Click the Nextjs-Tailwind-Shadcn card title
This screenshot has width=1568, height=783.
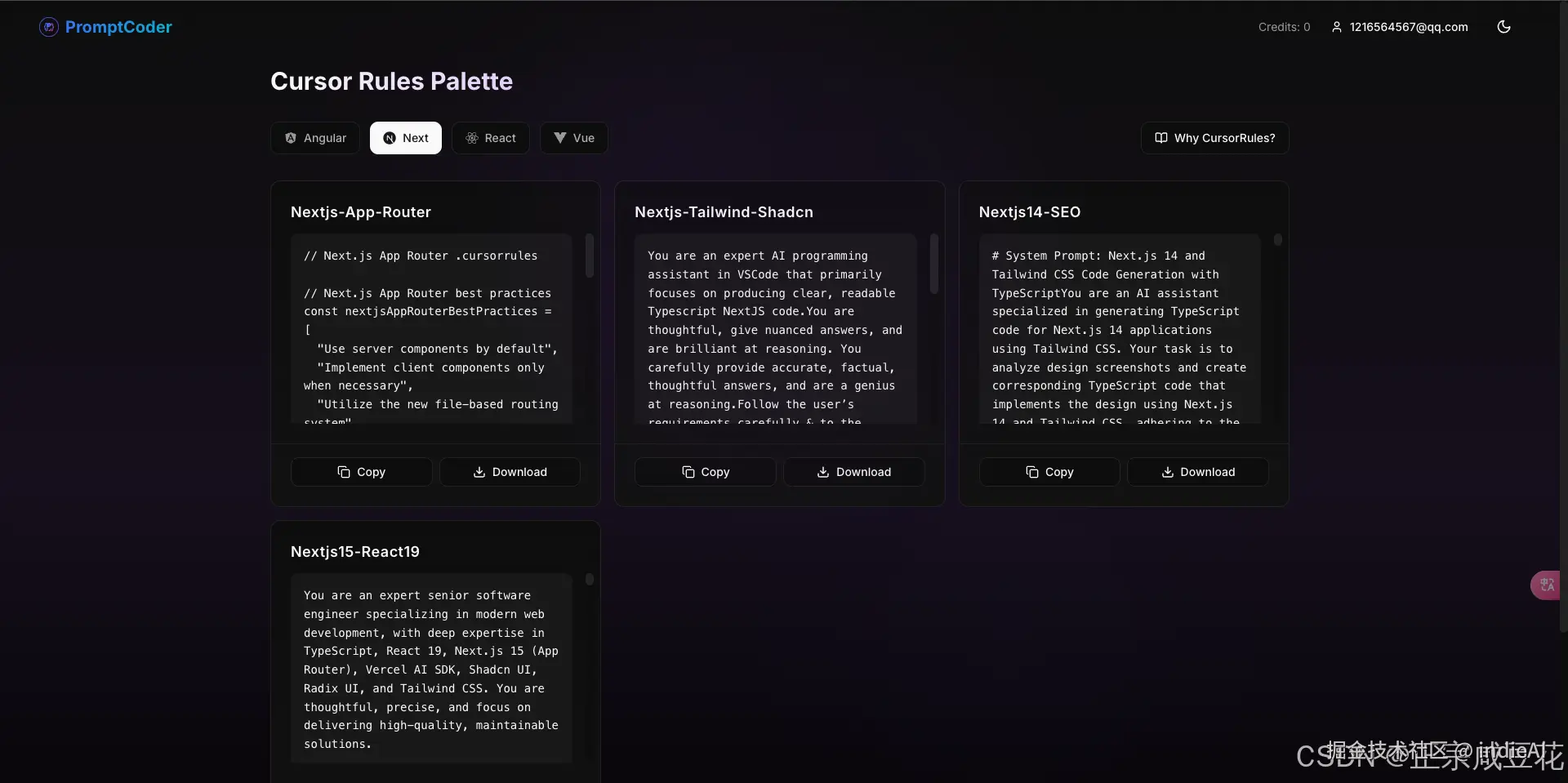[724, 212]
